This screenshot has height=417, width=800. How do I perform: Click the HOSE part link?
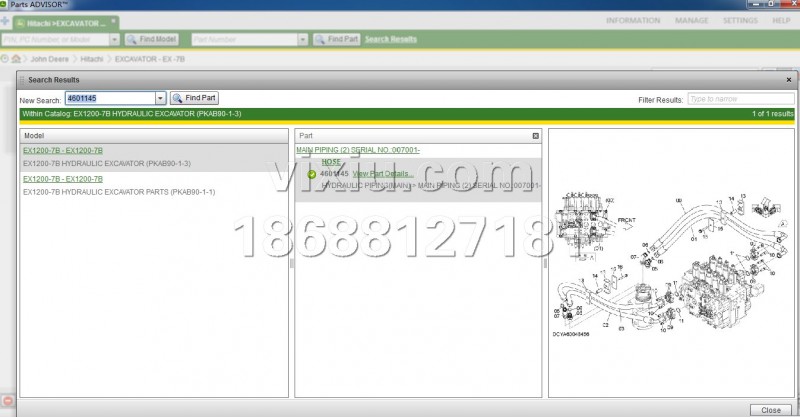coord(331,162)
